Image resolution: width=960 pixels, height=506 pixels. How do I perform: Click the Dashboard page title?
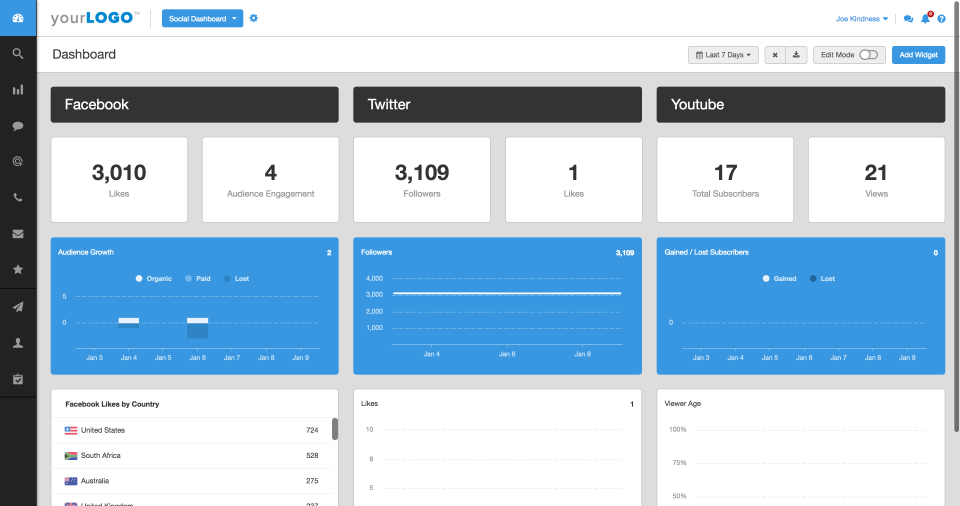(x=84, y=55)
